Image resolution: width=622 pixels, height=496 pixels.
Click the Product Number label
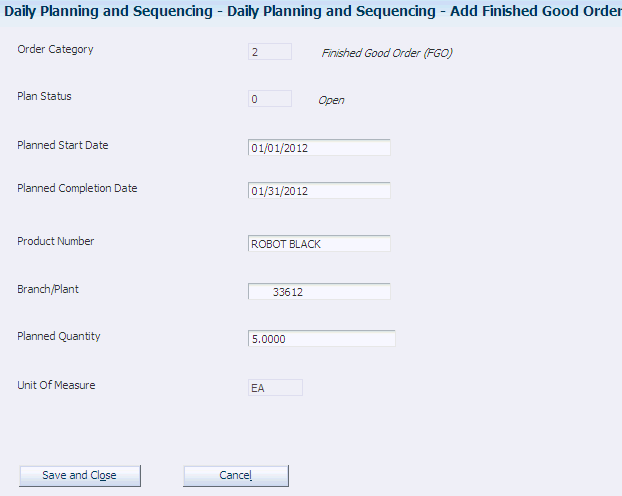(56, 241)
